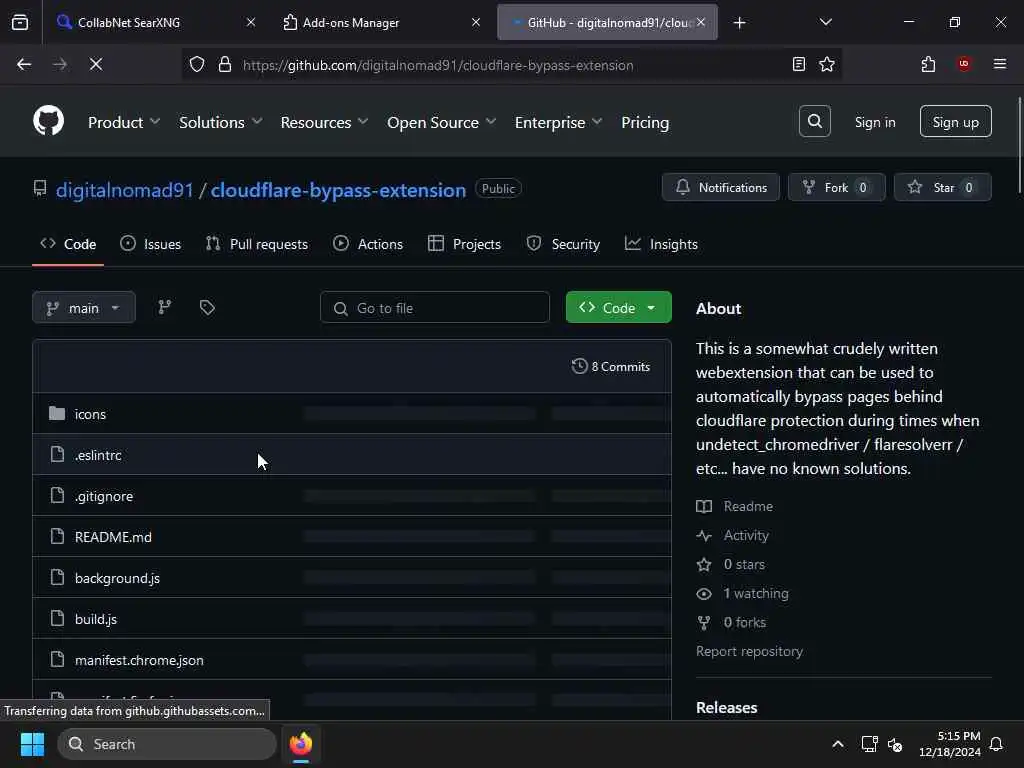Open a new browser tab
Viewport: 1024px width, 768px height.
tap(739, 23)
